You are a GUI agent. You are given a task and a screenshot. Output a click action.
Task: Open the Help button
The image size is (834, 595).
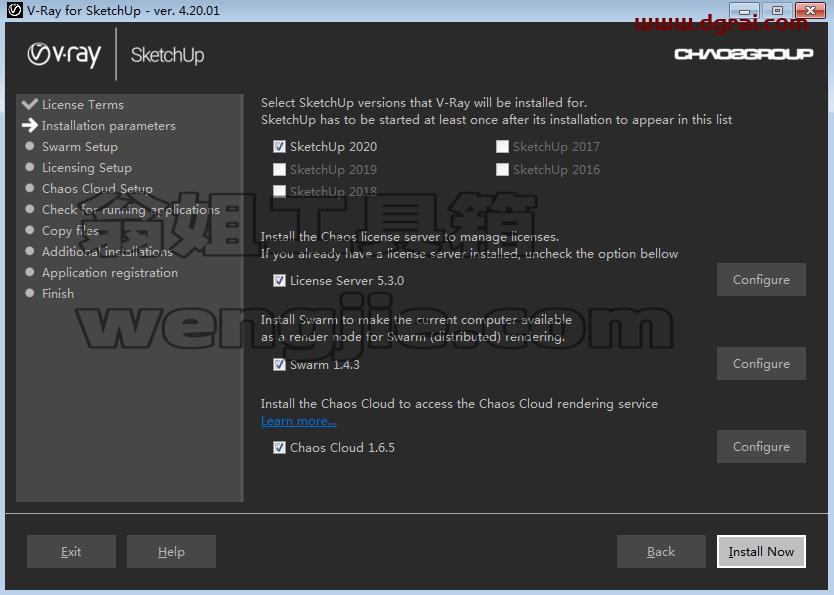coord(171,552)
